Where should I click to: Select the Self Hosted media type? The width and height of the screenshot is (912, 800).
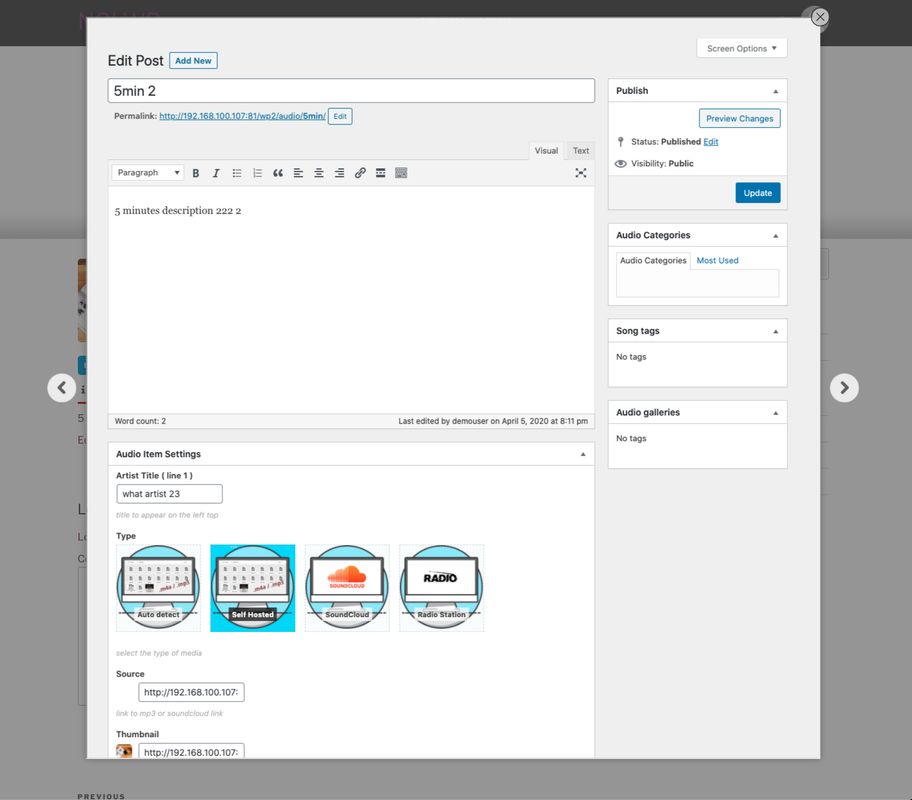click(253, 588)
